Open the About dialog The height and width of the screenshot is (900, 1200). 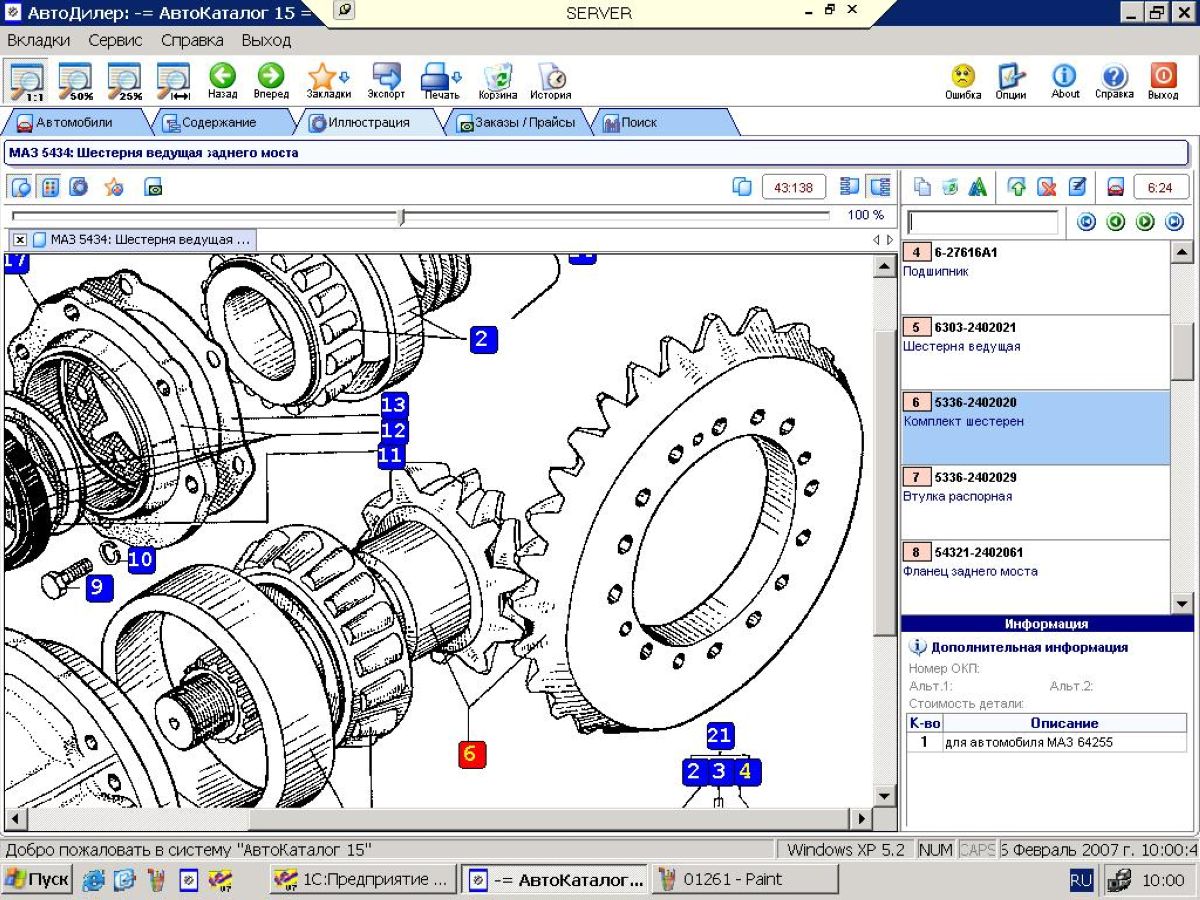pyautogui.click(x=1065, y=81)
